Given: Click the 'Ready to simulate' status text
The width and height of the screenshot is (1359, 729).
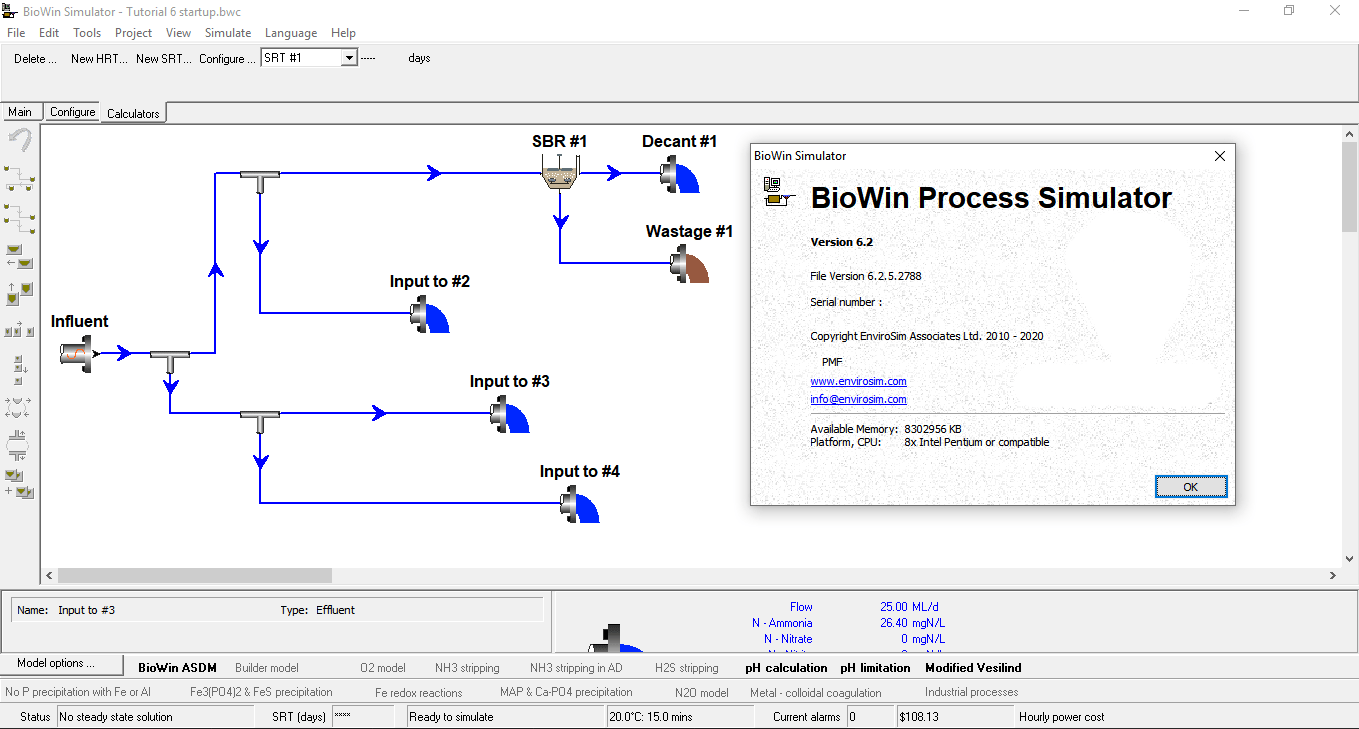Looking at the screenshot, I should coord(451,717).
